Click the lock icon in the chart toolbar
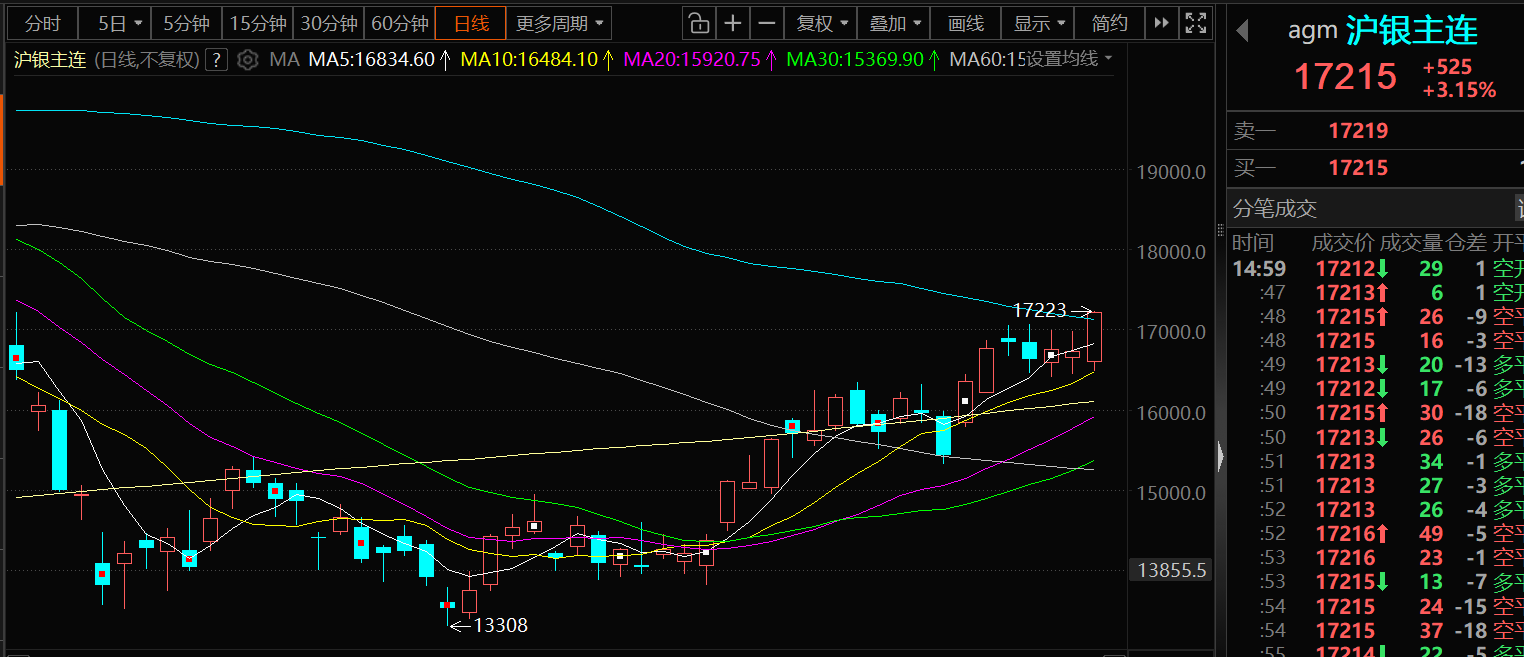 (699, 23)
